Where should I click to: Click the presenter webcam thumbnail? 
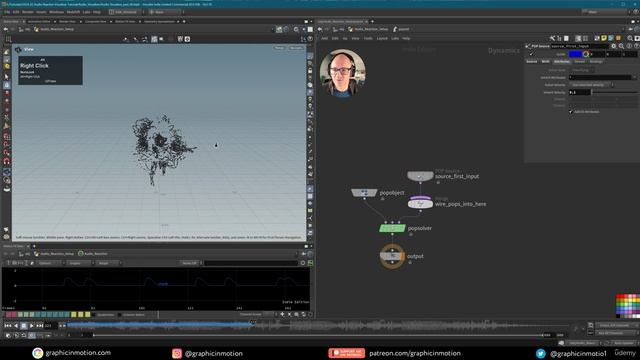click(343, 73)
